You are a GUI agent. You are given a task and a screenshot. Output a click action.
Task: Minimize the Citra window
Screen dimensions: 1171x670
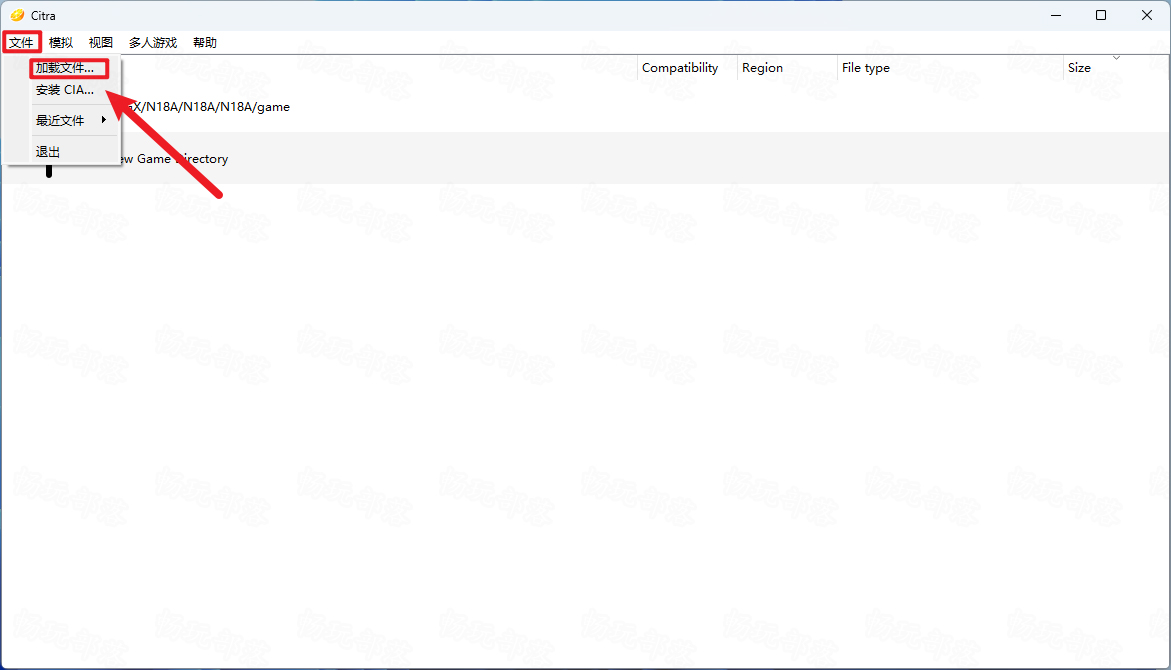[1056, 15]
